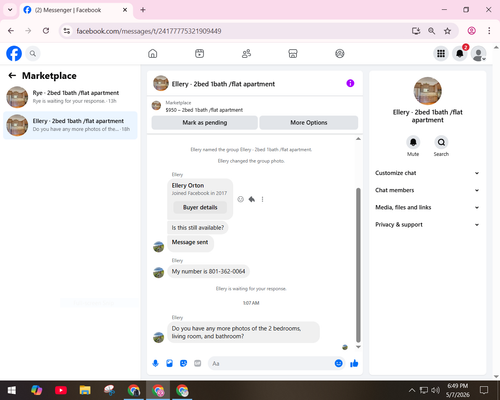Open File Explorer from taskbar
Viewport: 500px width, 400px height.
(85, 390)
